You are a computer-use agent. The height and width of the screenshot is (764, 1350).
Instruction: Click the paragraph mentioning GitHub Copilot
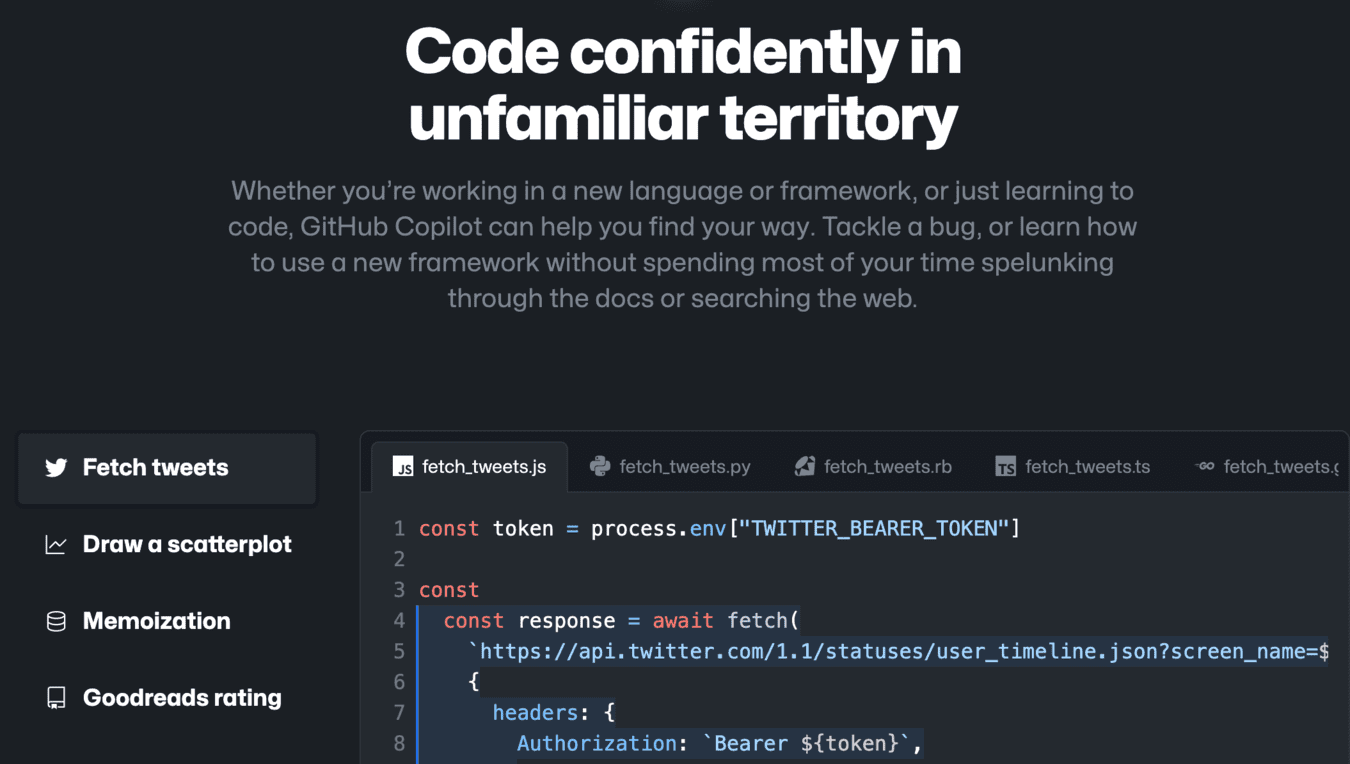682,244
